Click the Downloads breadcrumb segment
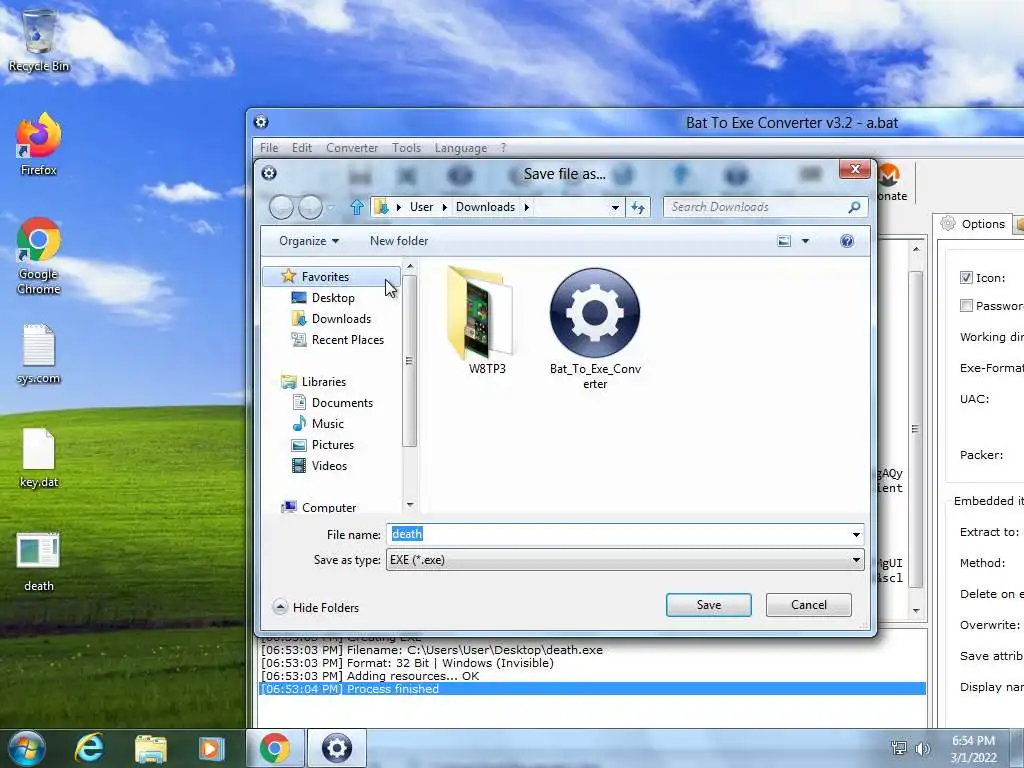Viewport: 1024px width, 768px height. tap(485, 207)
